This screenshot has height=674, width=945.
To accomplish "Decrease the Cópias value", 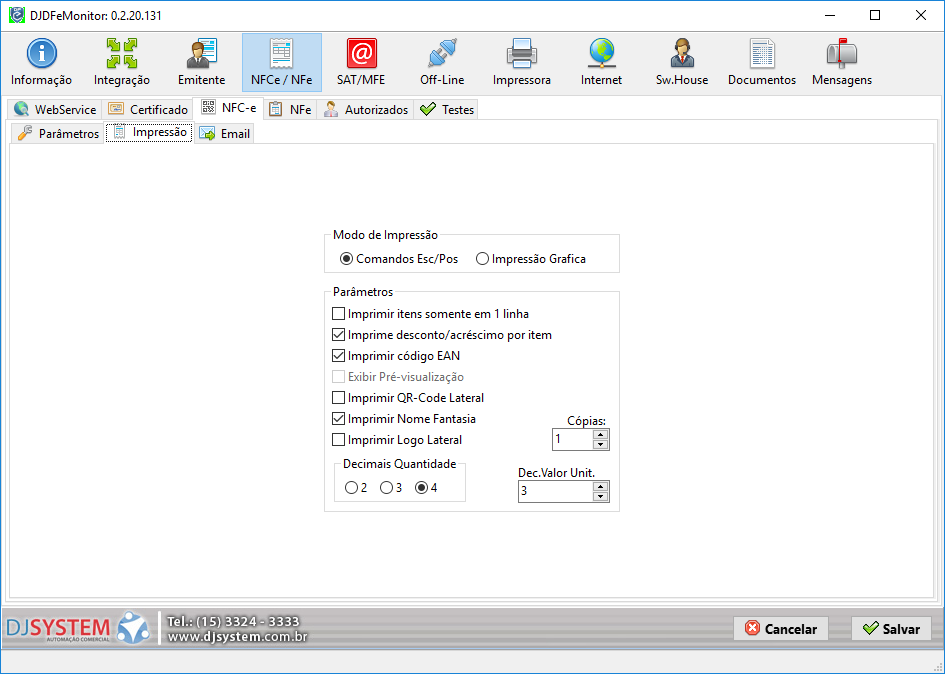I will pos(600,445).
